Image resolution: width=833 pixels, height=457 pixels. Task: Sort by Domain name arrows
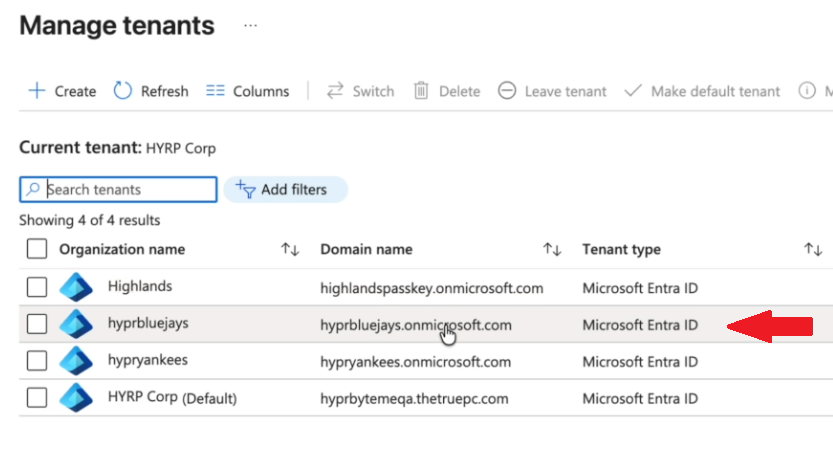point(551,249)
